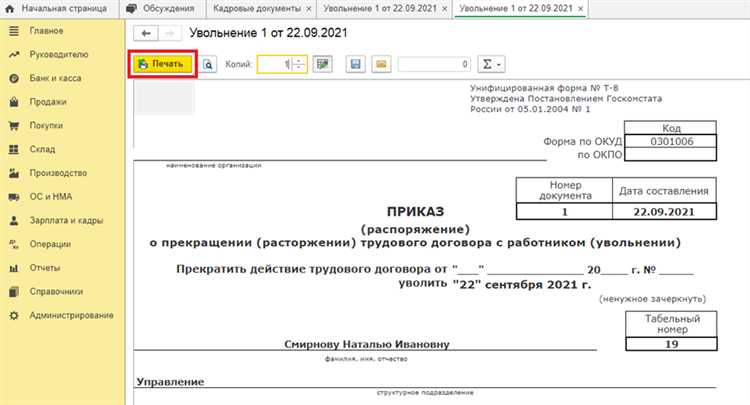The image size is (750, 405).
Task: Click the Печать print button
Action: coord(163,64)
